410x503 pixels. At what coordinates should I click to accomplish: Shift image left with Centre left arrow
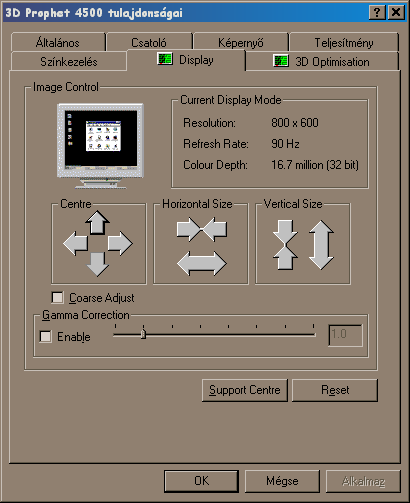tap(76, 244)
